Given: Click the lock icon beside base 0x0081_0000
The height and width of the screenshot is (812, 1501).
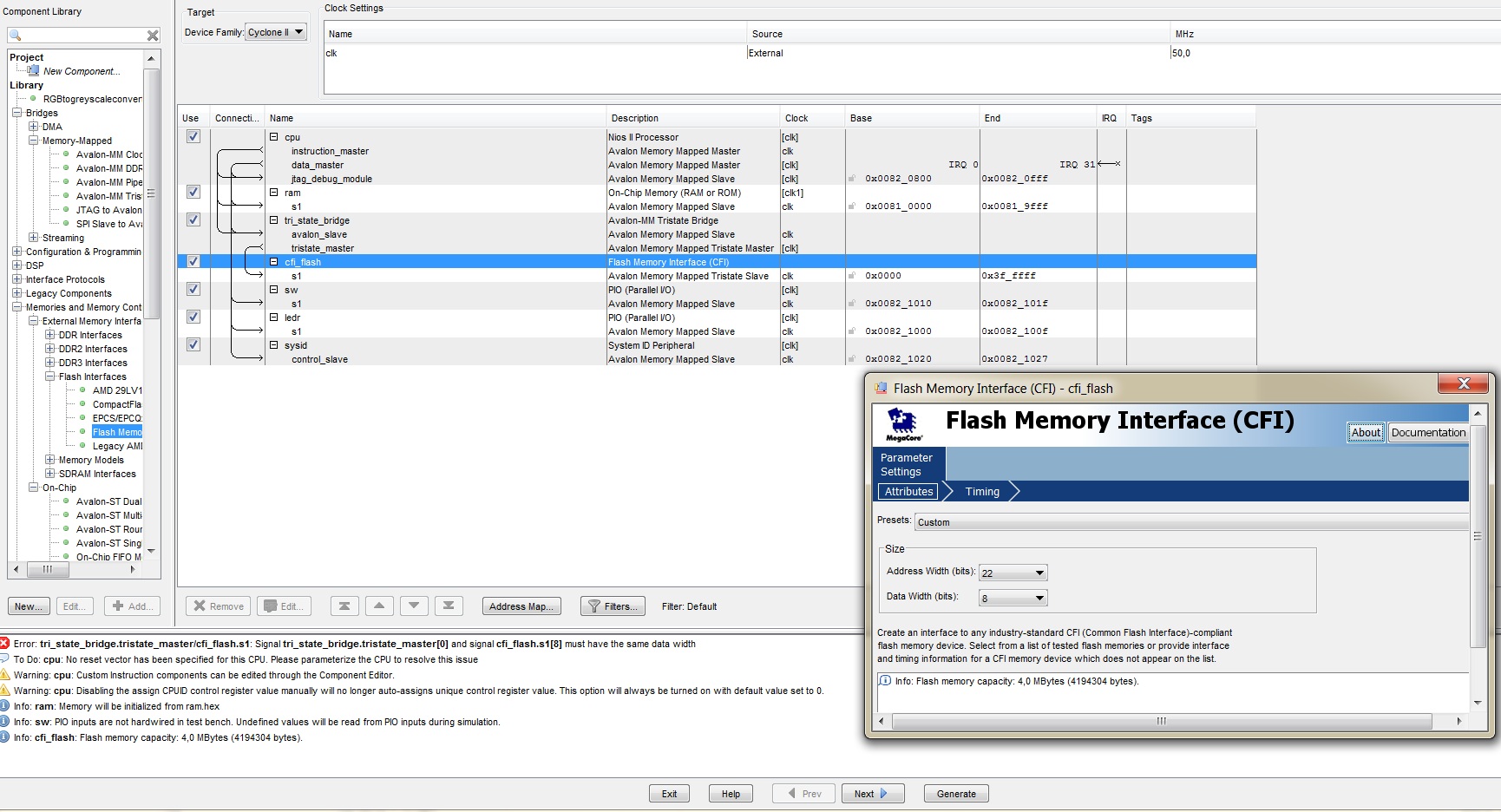Looking at the screenshot, I should 852,206.
